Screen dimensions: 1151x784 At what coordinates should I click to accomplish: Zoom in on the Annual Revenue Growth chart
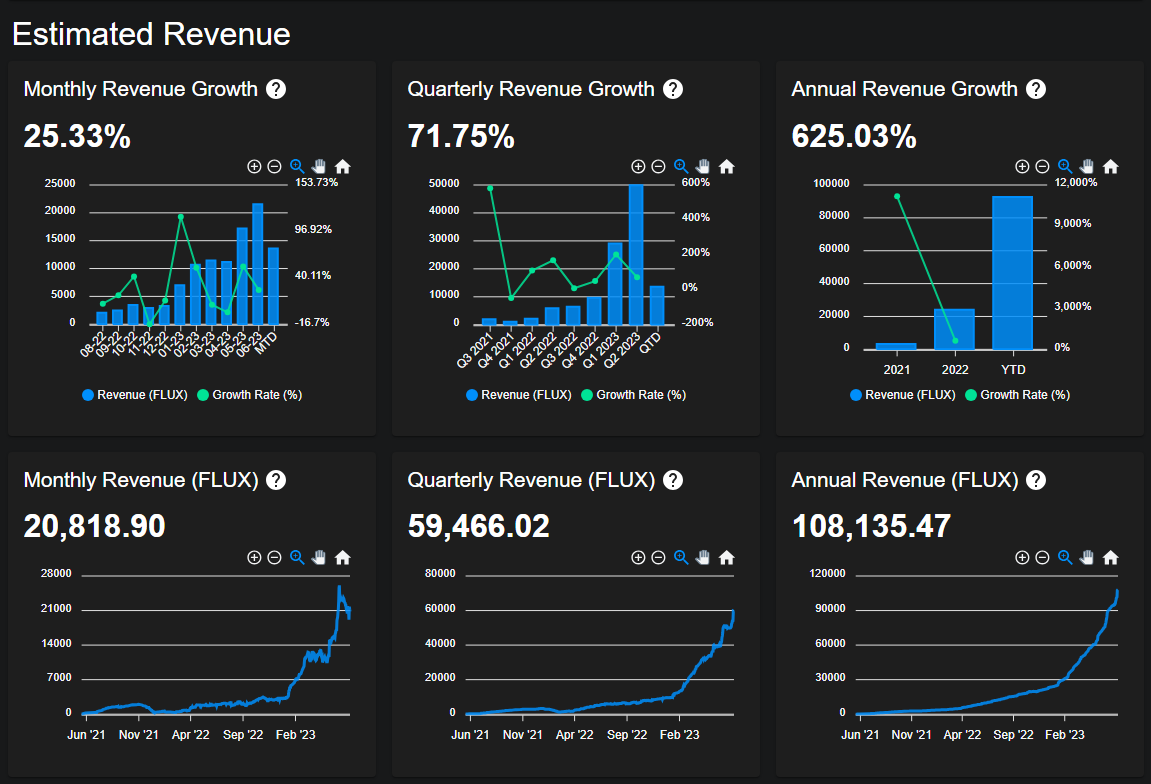1022,167
